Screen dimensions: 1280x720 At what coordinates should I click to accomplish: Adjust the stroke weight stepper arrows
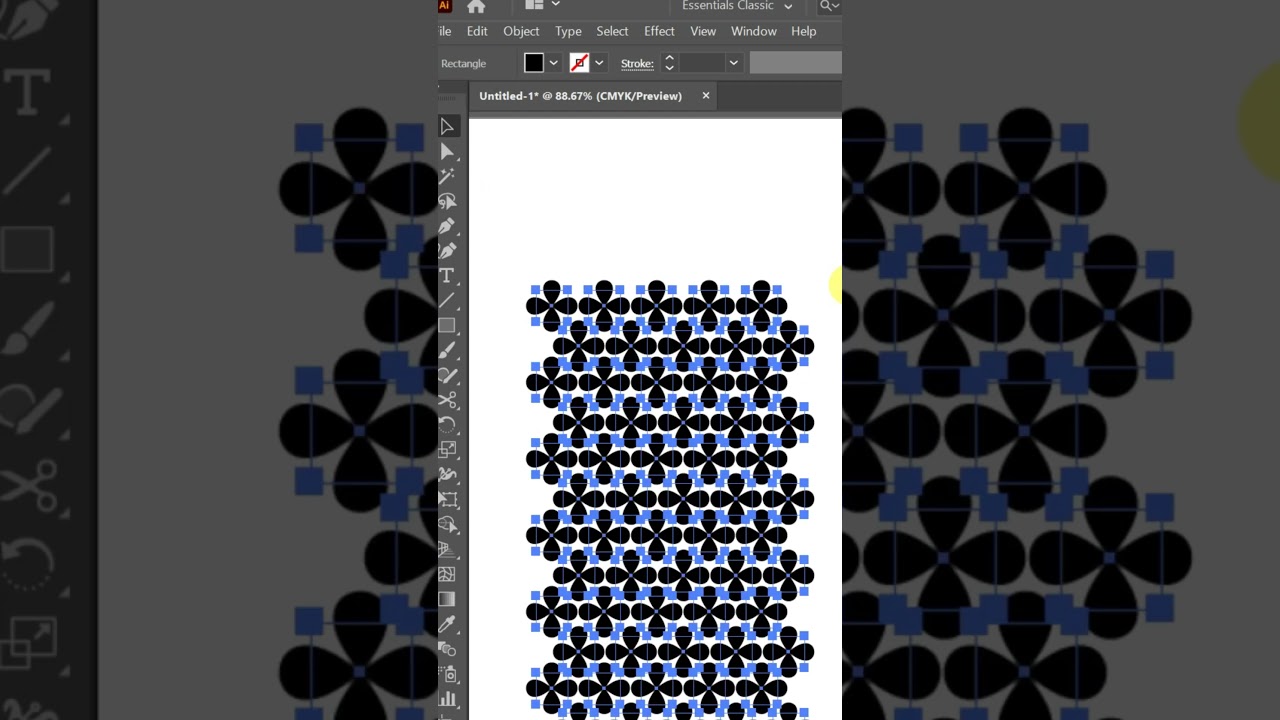(x=669, y=63)
